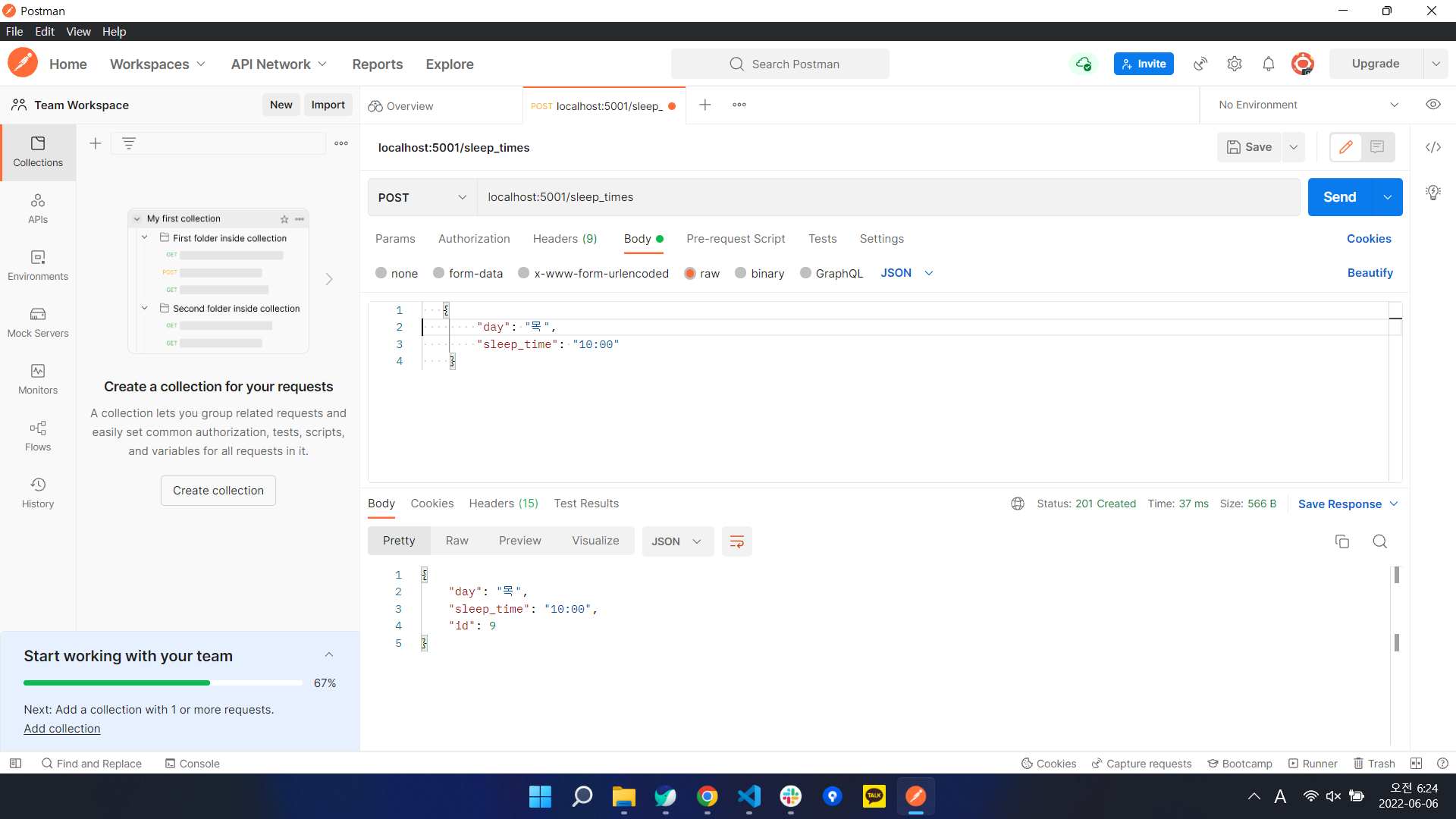Open the collections view options ellipsis menu
The image size is (1456, 819).
(x=341, y=143)
